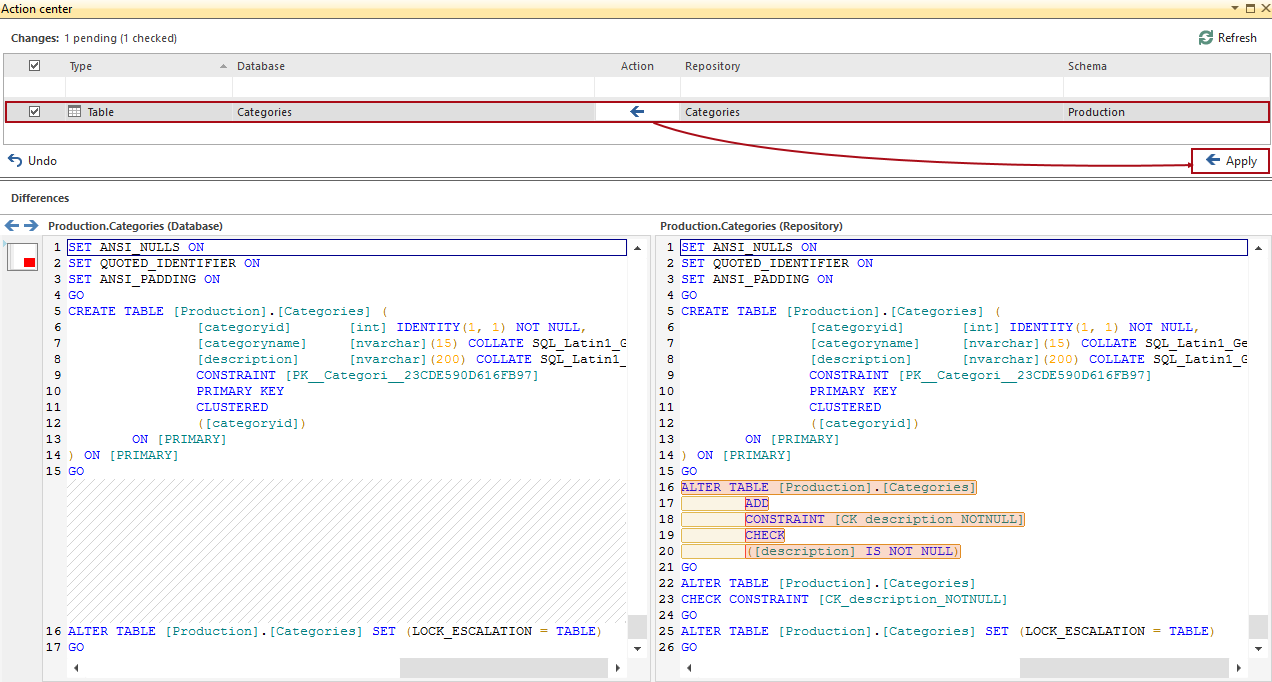Sort changes by the Schema column header

pyautogui.click(x=1086, y=66)
